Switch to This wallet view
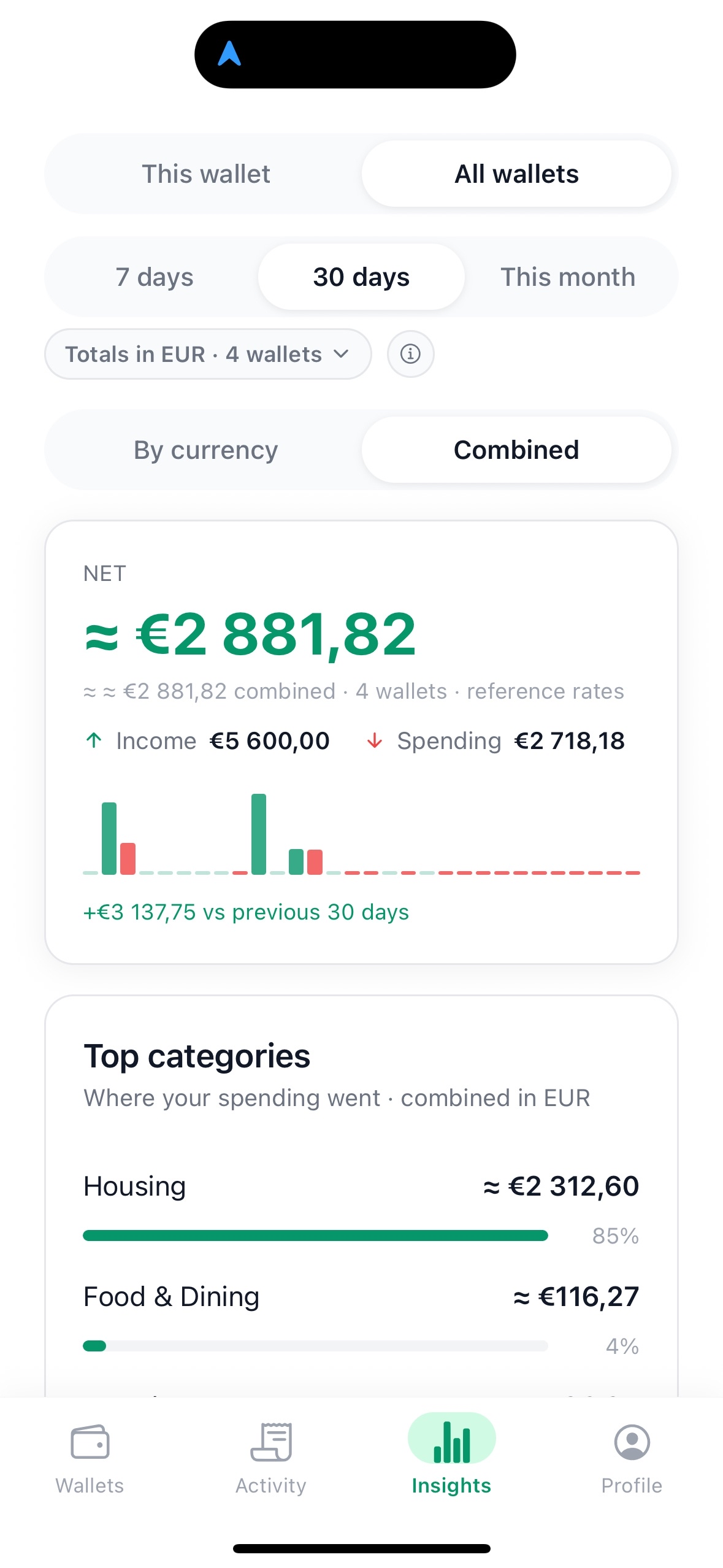 pos(206,174)
